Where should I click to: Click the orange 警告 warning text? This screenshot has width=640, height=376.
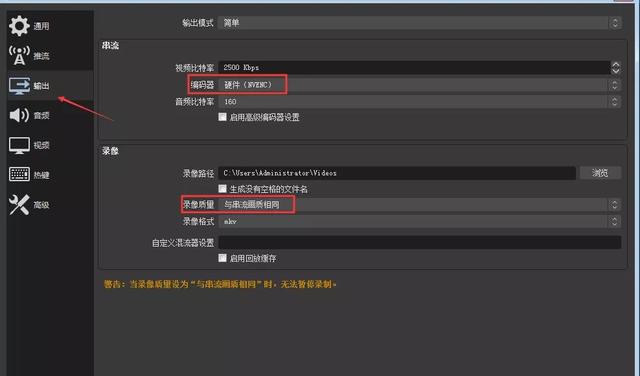(x=220, y=284)
